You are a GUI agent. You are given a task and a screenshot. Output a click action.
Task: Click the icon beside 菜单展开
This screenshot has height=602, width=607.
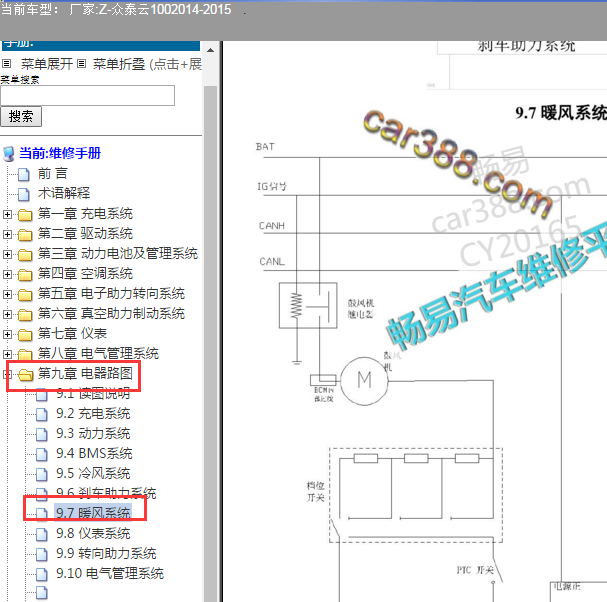pyautogui.click(x=7, y=63)
